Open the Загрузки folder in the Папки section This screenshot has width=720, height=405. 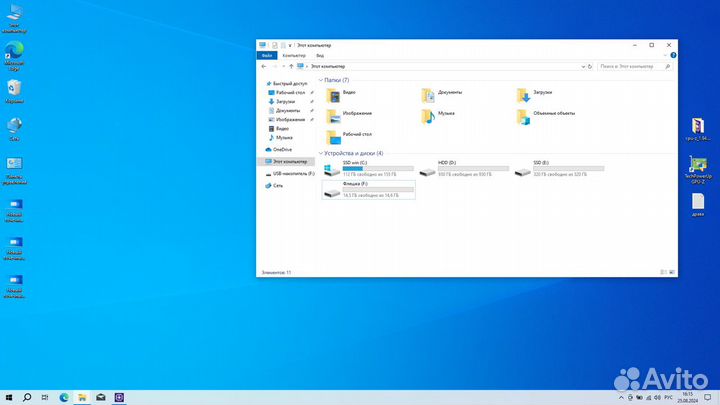[x=534, y=96]
